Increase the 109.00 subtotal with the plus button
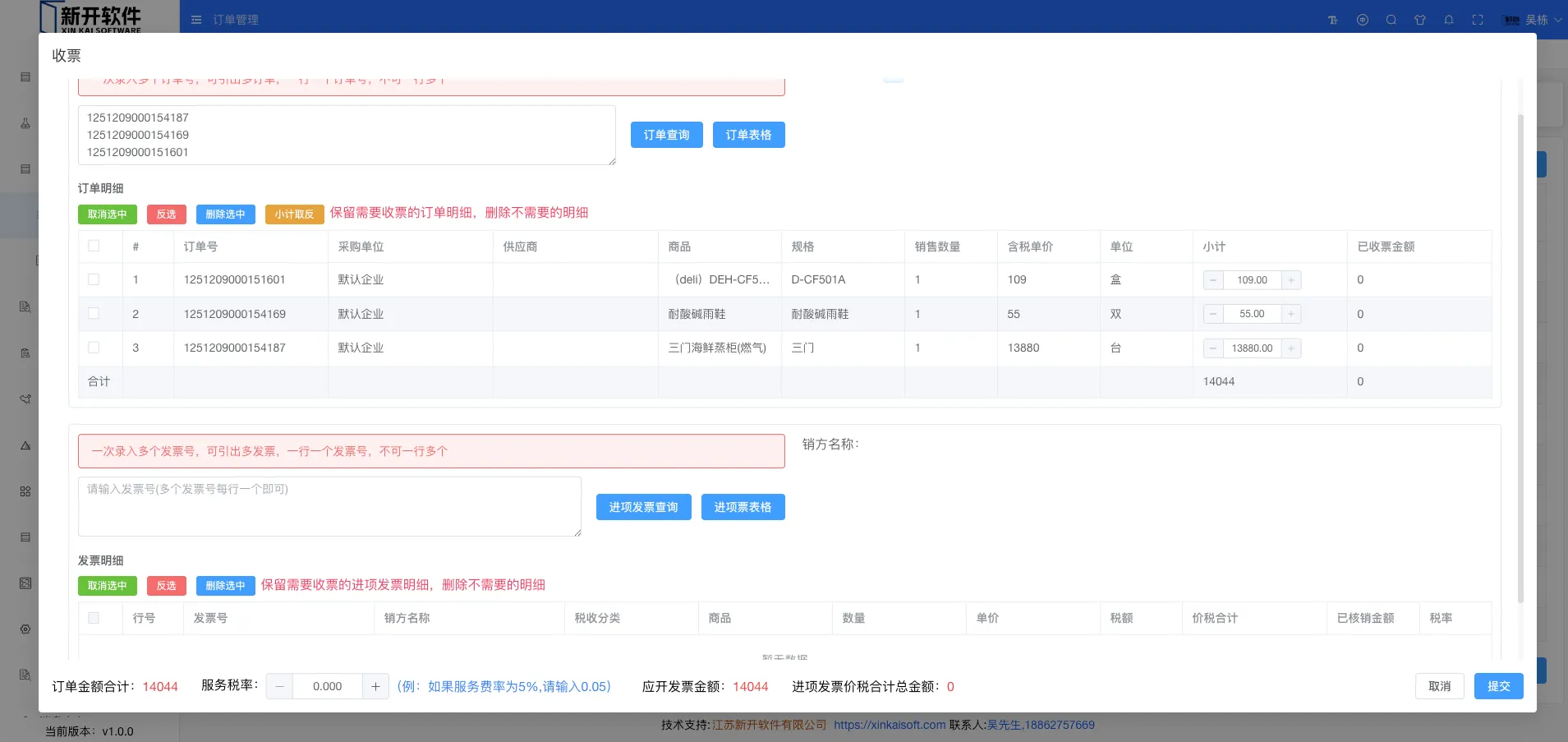Image resolution: width=1568 pixels, height=742 pixels. click(1290, 280)
